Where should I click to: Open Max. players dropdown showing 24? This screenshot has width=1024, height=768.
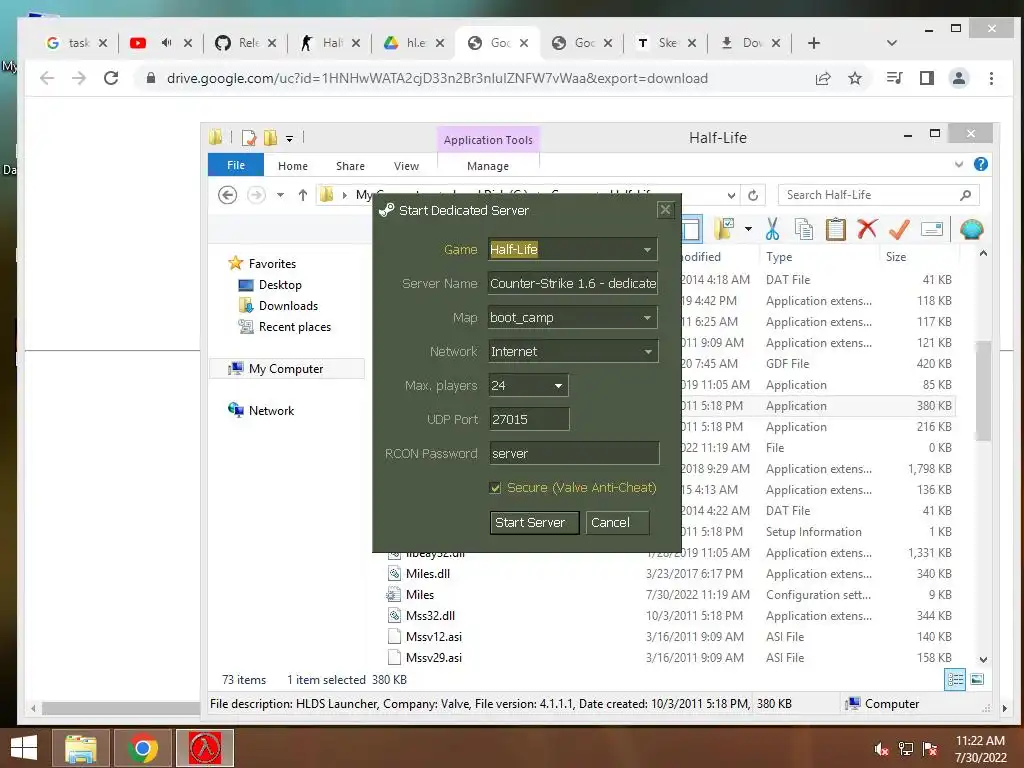tap(558, 385)
